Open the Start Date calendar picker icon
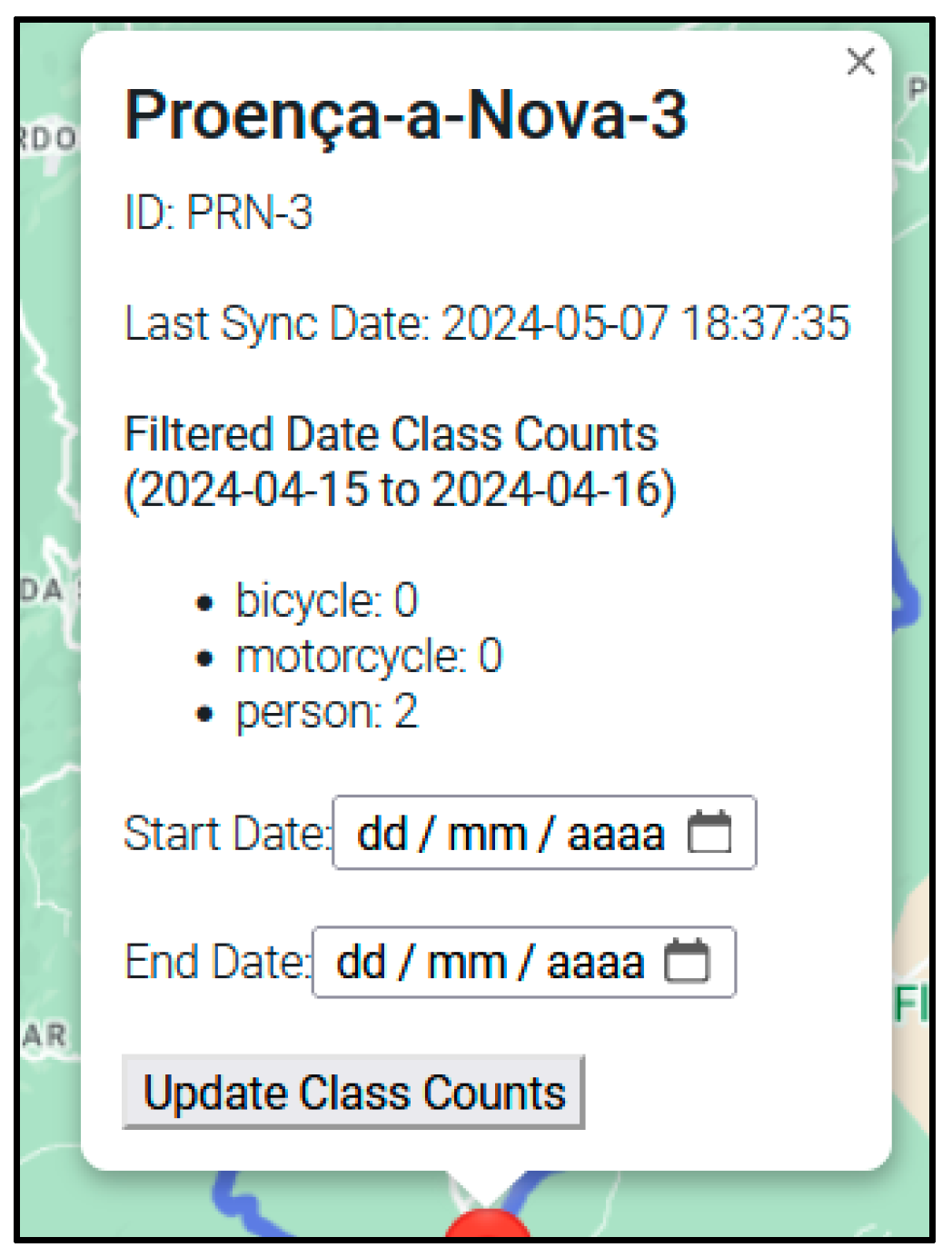 [709, 832]
